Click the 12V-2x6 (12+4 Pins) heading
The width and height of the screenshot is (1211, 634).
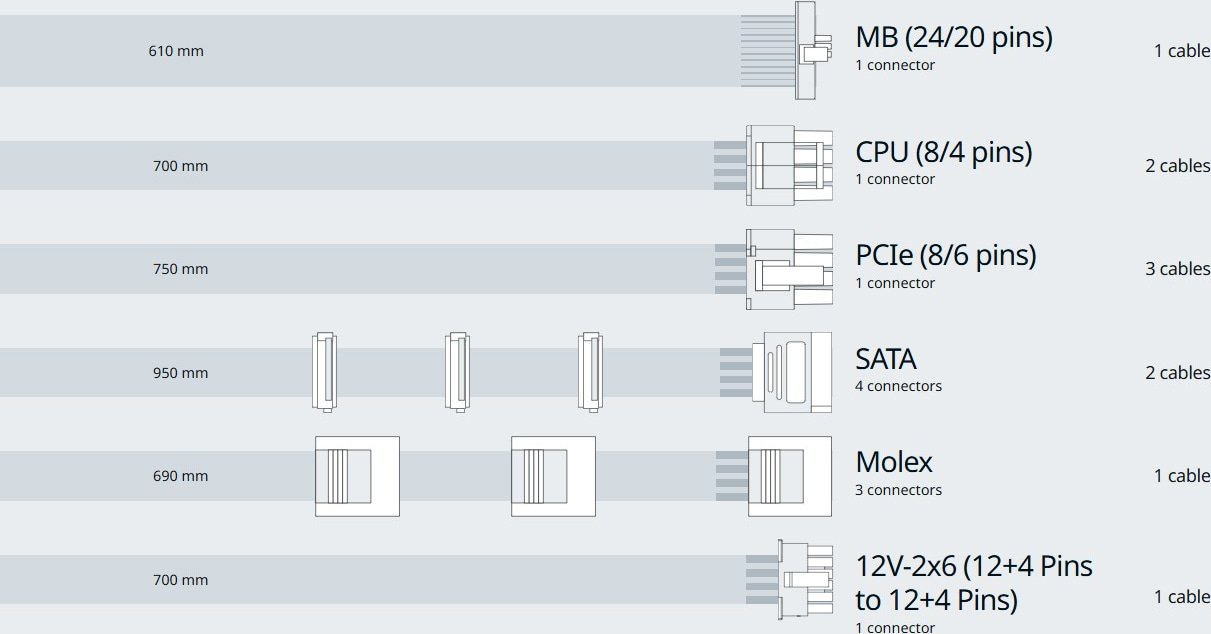point(974,583)
